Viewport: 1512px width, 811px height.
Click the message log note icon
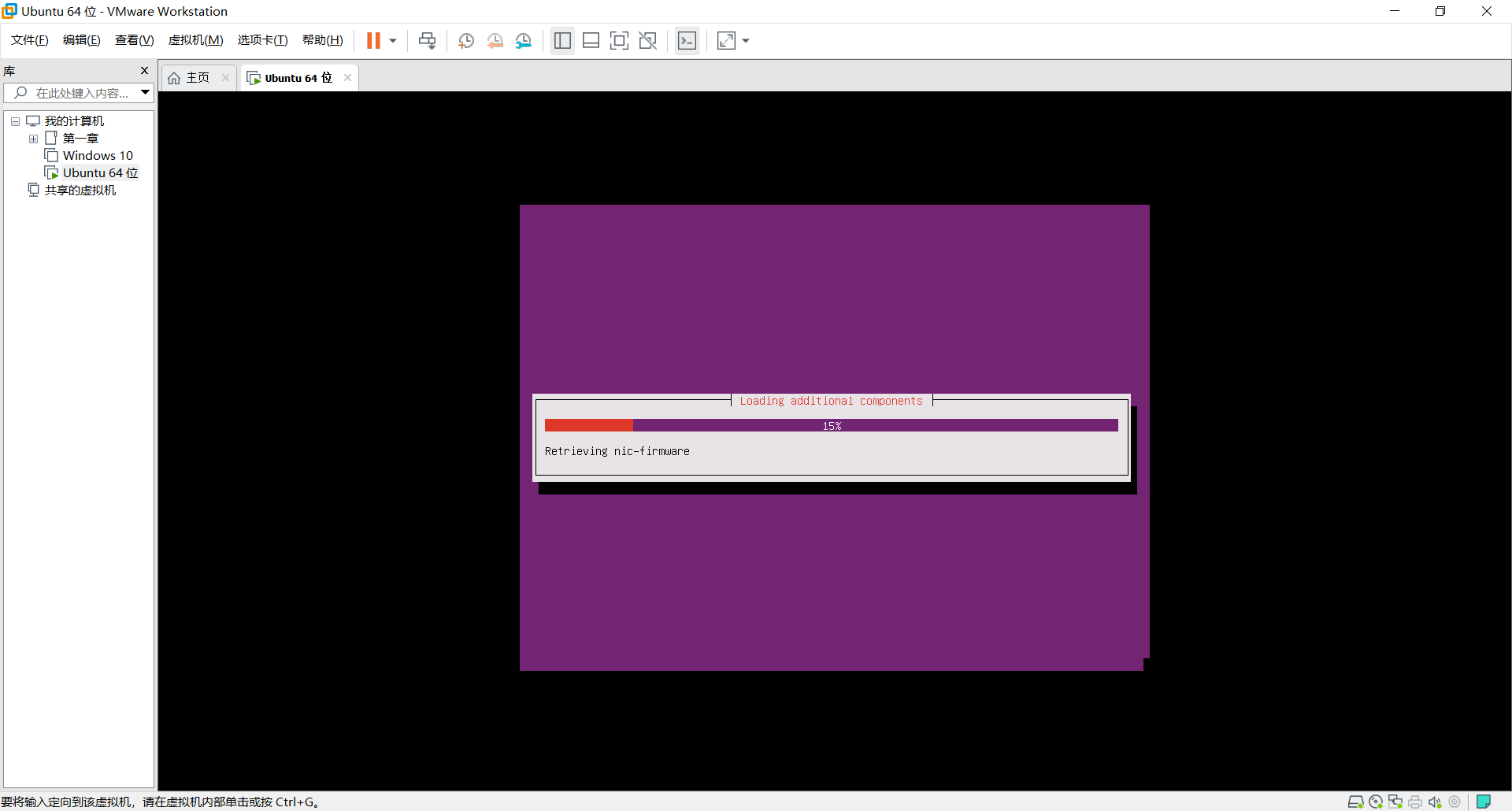tap(1484, 802)
